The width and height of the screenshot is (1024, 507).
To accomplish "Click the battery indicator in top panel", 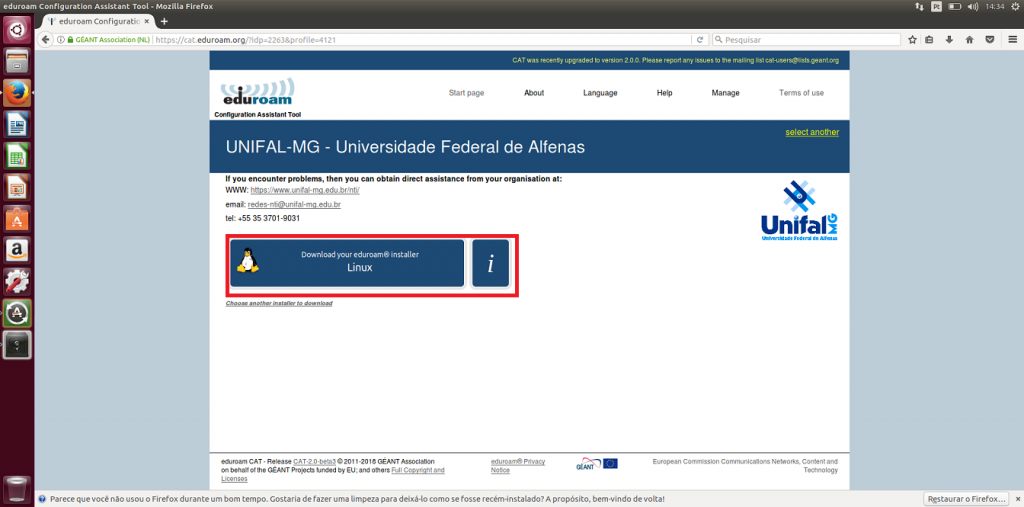I will (x=955, y=6).
